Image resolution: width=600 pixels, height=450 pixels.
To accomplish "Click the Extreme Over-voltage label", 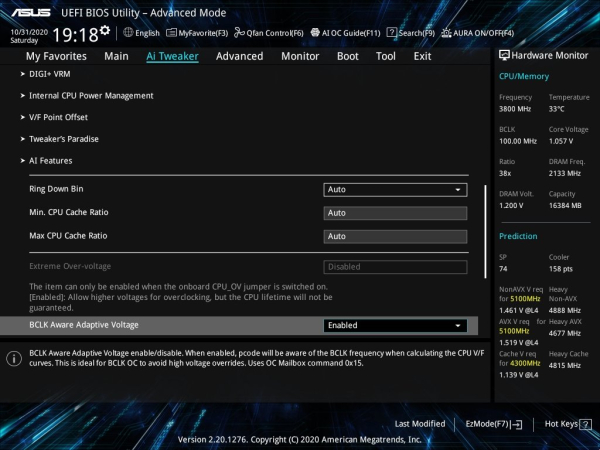I will (x=70, y=266).
